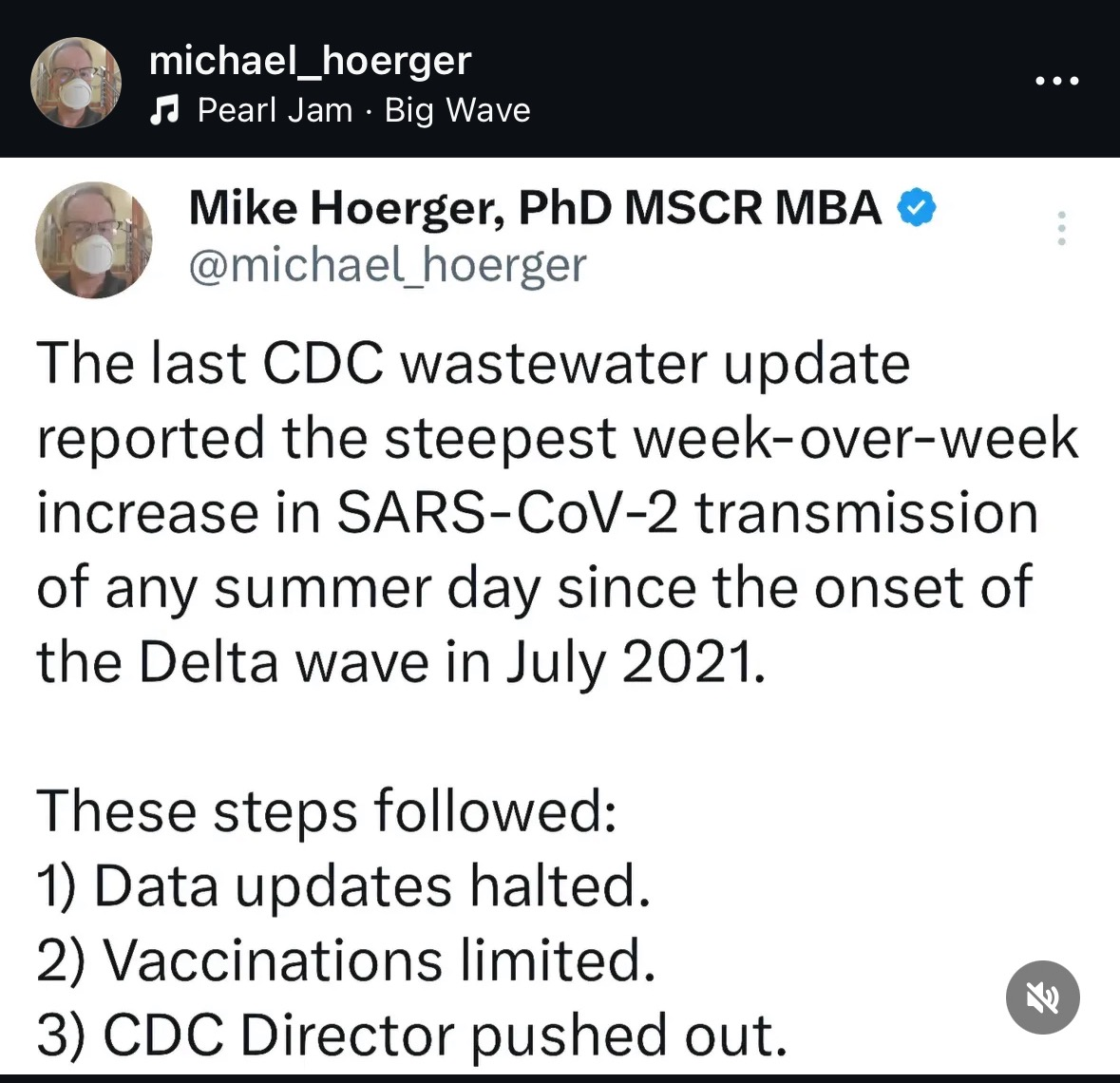Click the music note icon
Image resolution: width=1120 pixels, height=1083 pixels.
167,109
